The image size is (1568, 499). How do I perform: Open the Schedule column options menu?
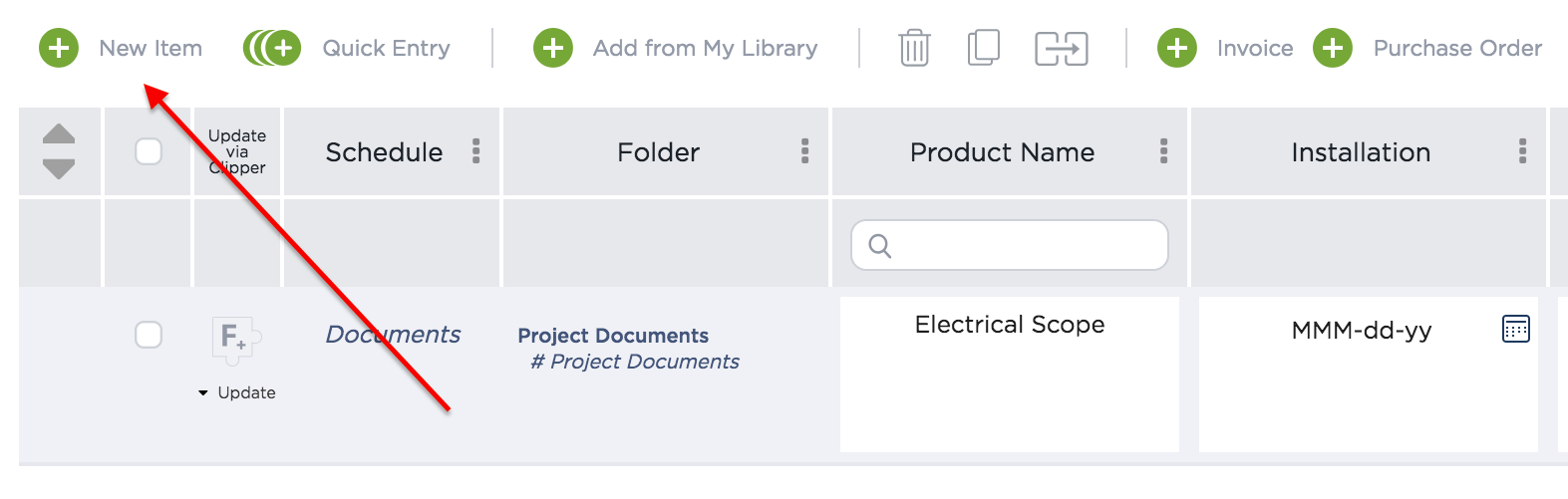pos(476,151)
